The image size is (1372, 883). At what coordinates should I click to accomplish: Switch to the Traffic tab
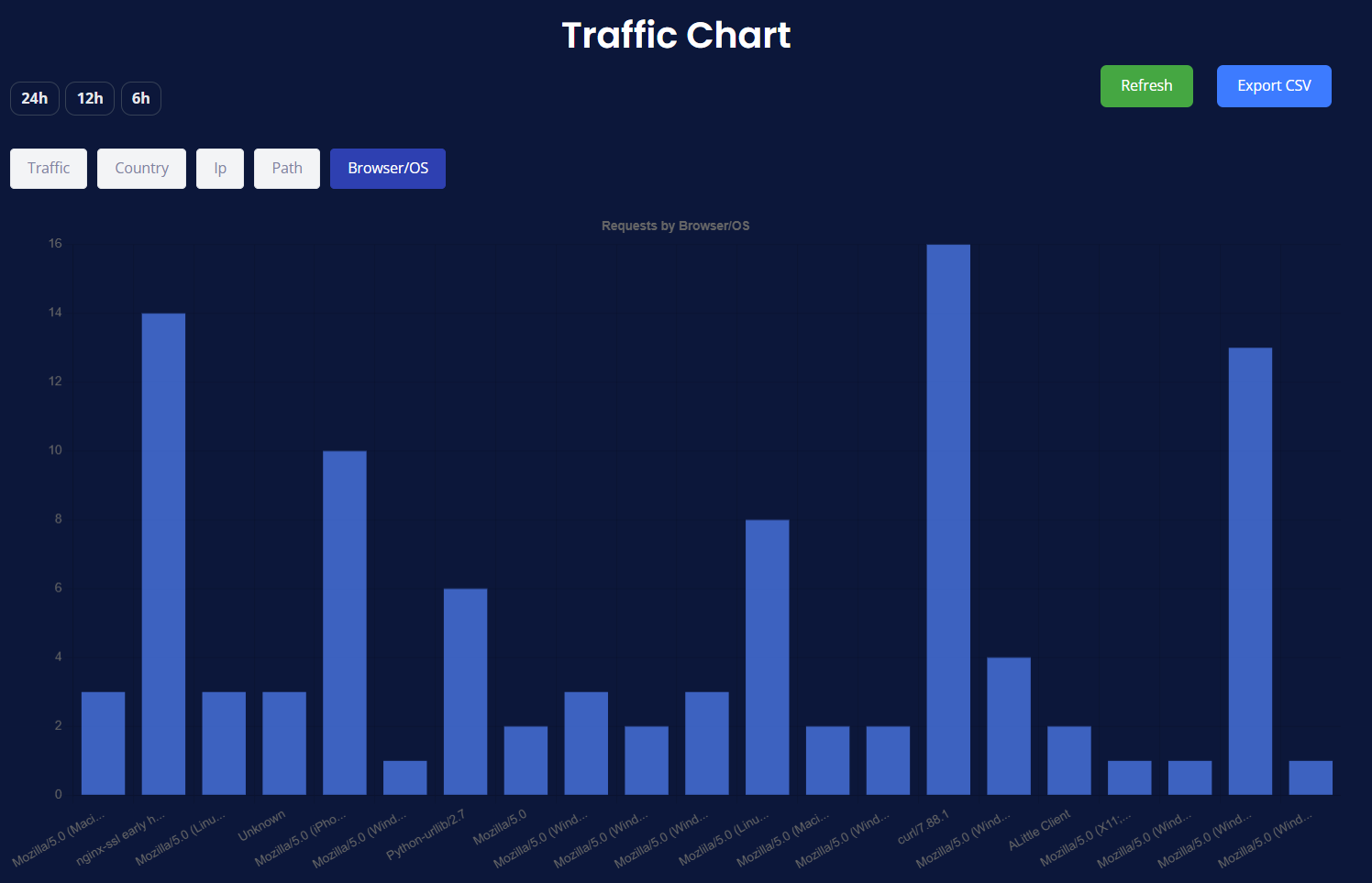coord(48,168)
